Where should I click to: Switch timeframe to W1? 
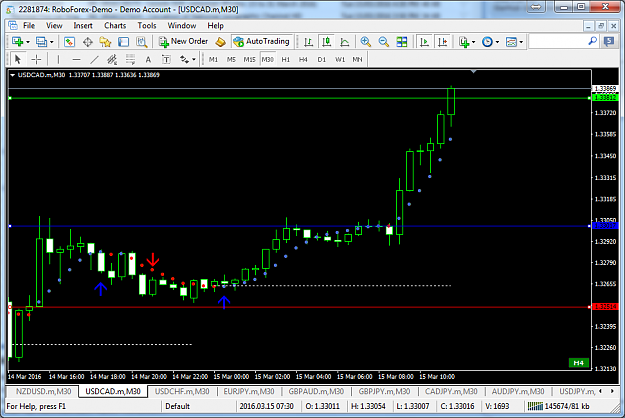tap(340, 59)
